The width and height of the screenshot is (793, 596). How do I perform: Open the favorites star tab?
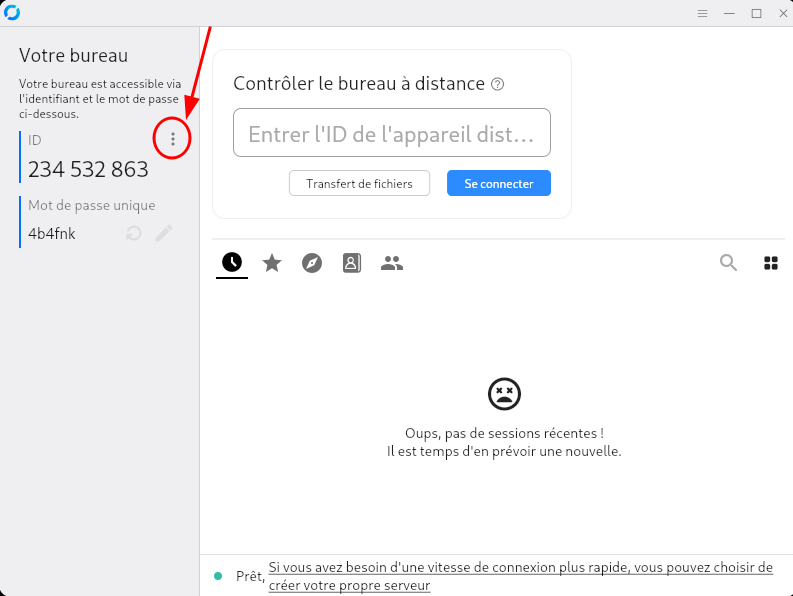tap(272, 263)
